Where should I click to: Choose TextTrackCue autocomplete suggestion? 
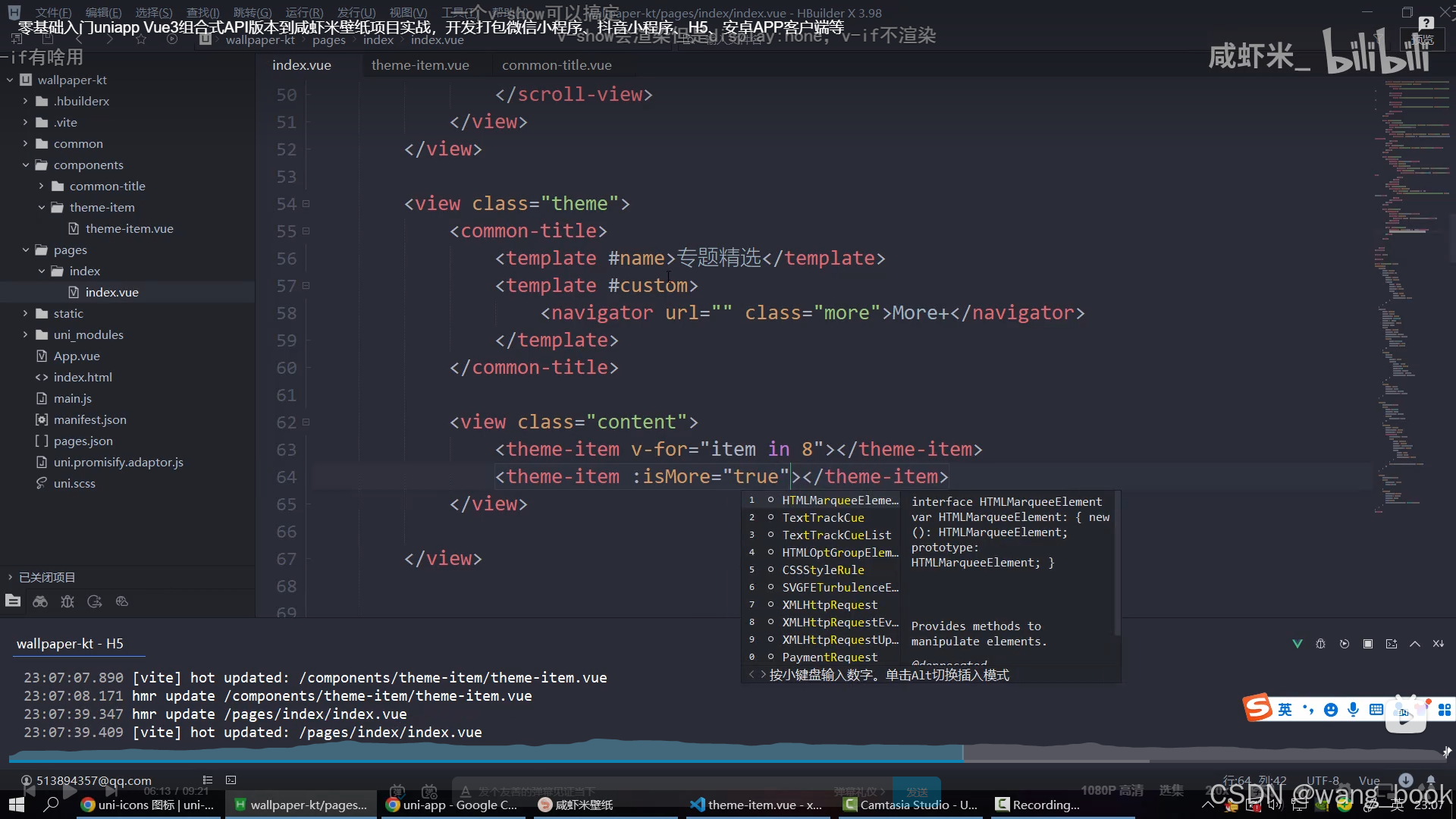coord(823,518)
